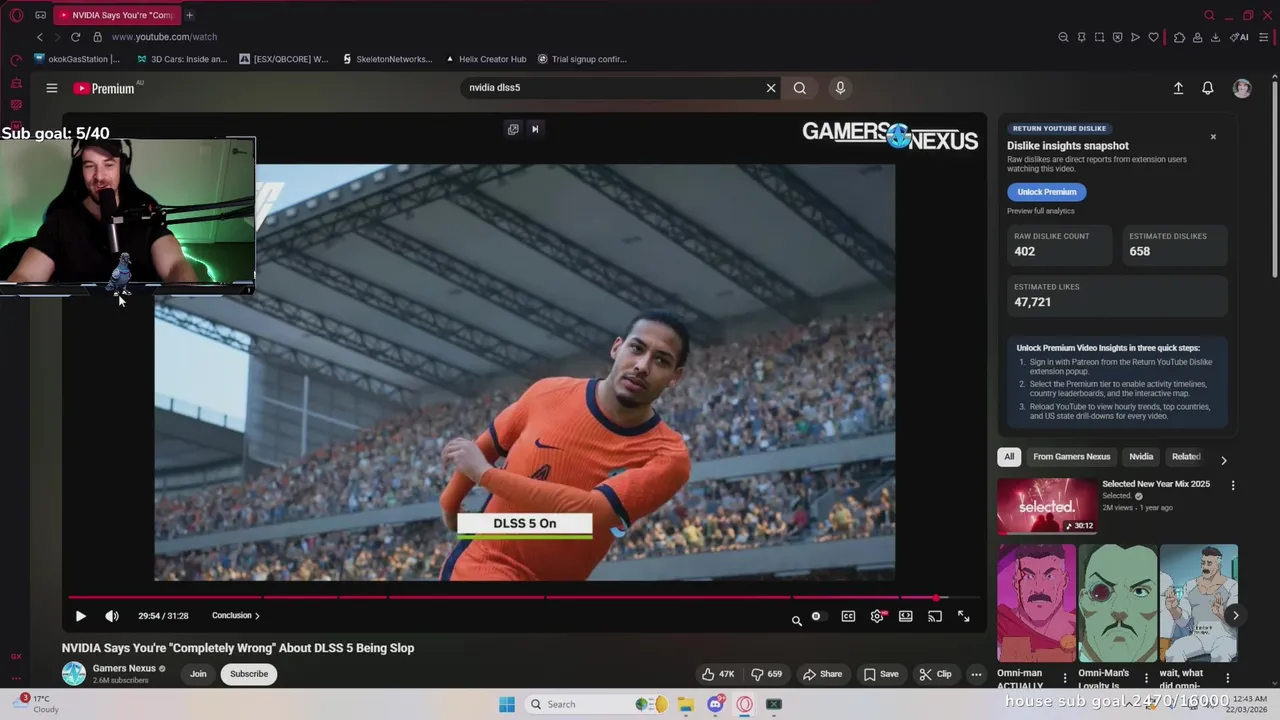Open the Windows Start menu
This screenshot has width=1280, height=720.
tap(507, 704)
